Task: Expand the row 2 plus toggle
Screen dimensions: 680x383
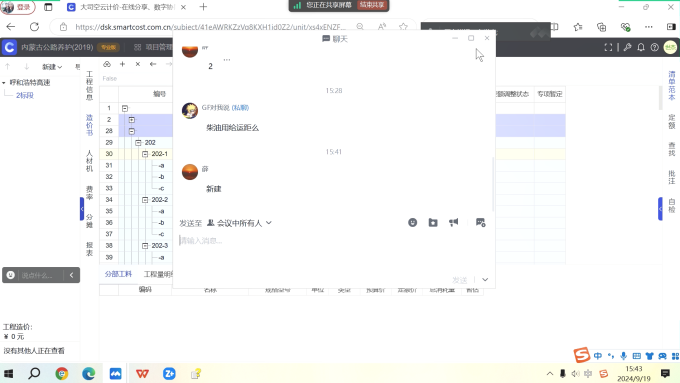Action: 132,120
